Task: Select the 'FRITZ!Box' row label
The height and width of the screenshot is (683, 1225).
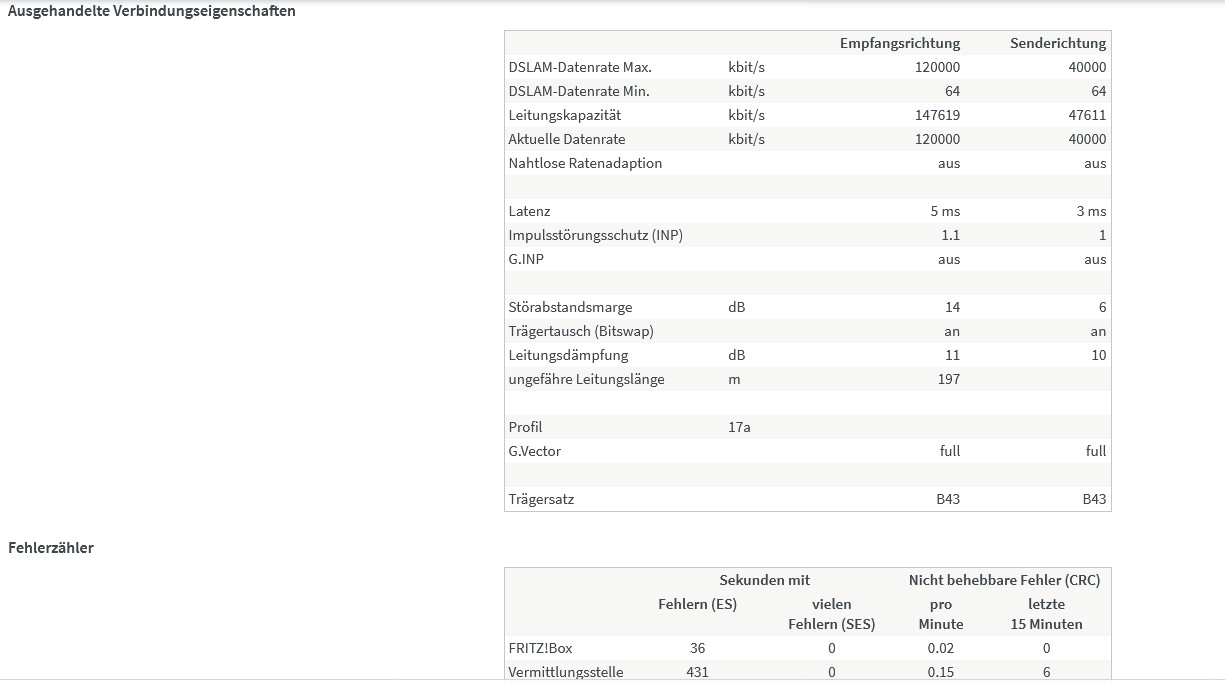Action: pyautogui.click(x=540, y=648)
